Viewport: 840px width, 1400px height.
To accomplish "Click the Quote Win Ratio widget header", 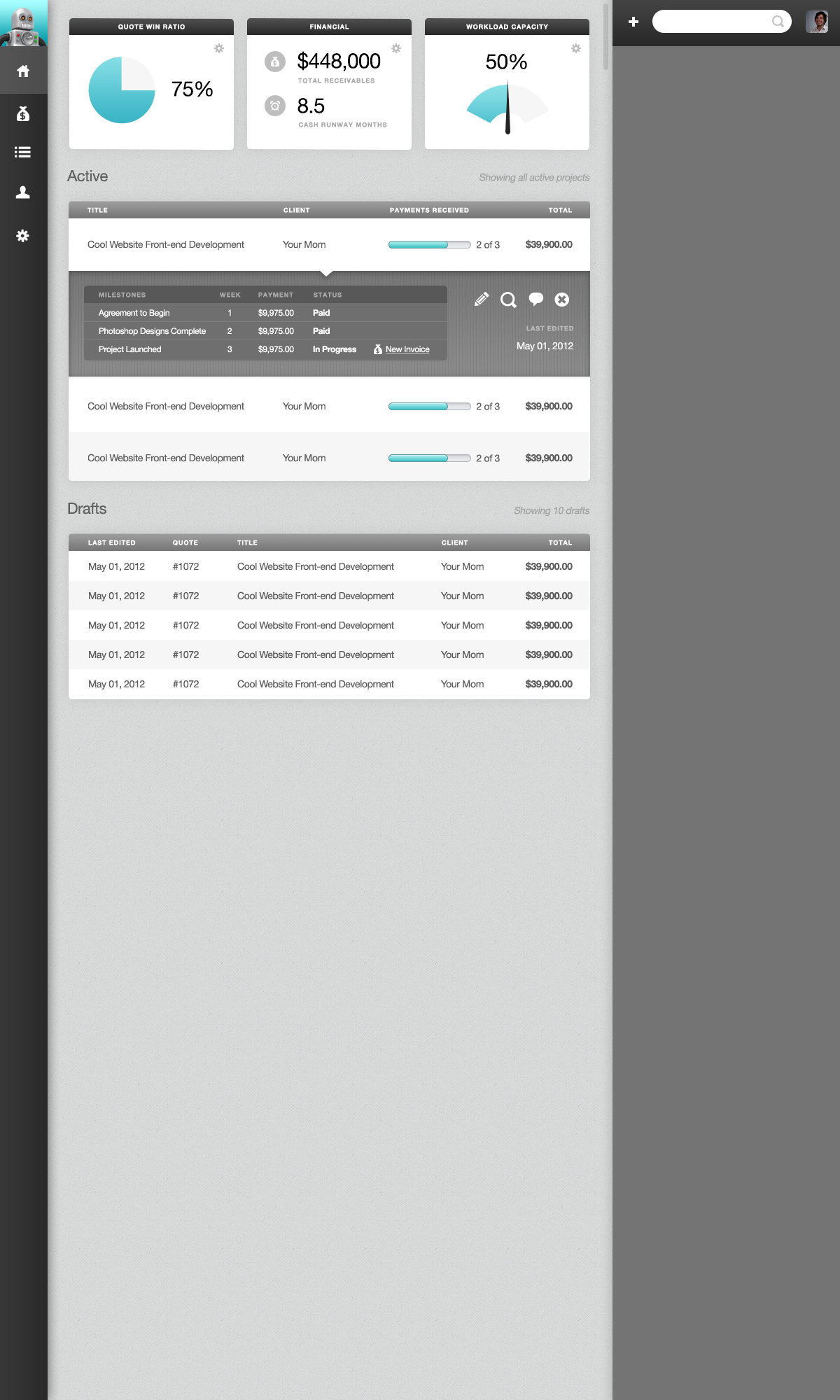I will [x=151, y=27].
